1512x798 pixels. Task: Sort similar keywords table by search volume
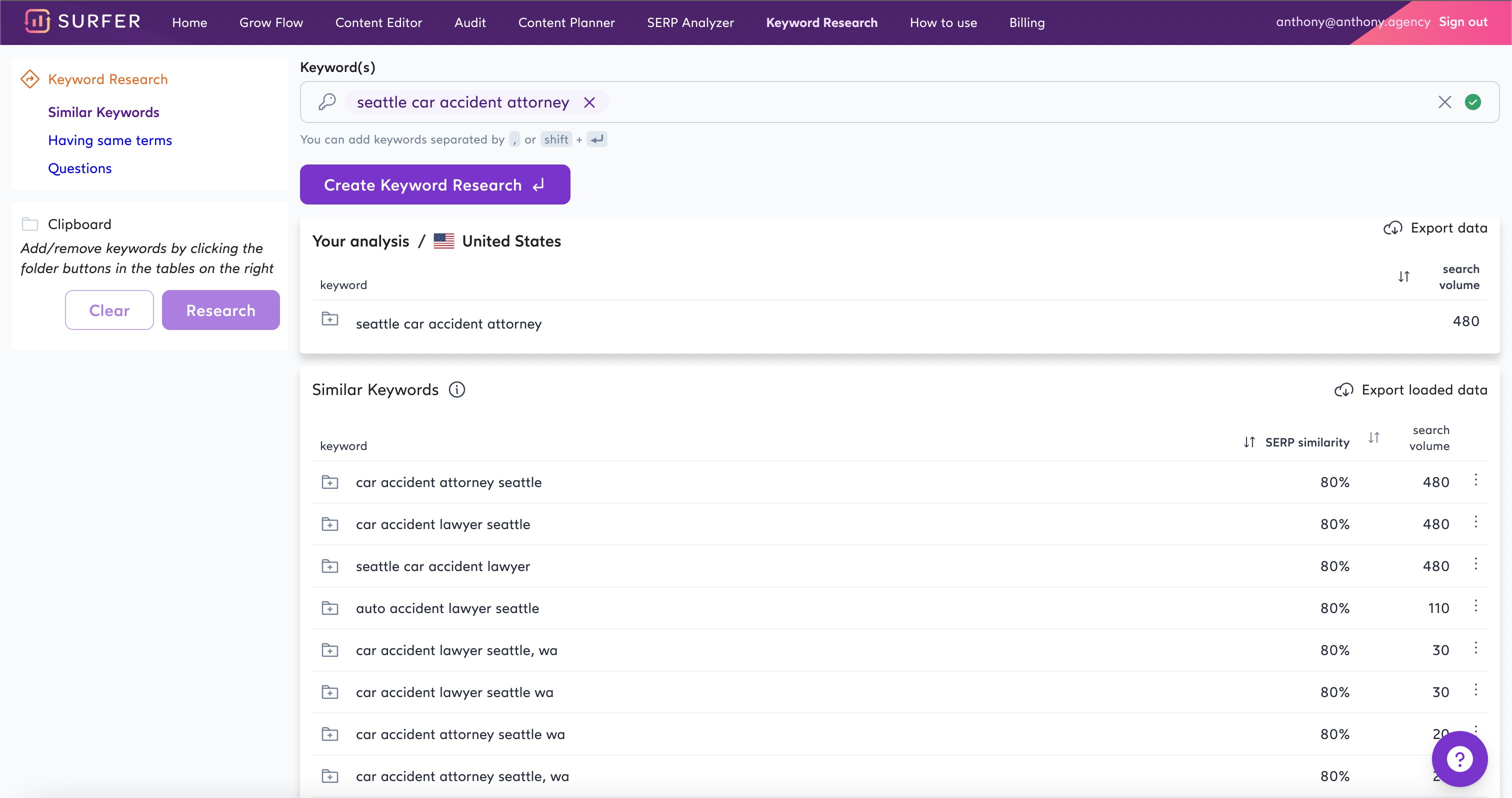coord(1373,437)
